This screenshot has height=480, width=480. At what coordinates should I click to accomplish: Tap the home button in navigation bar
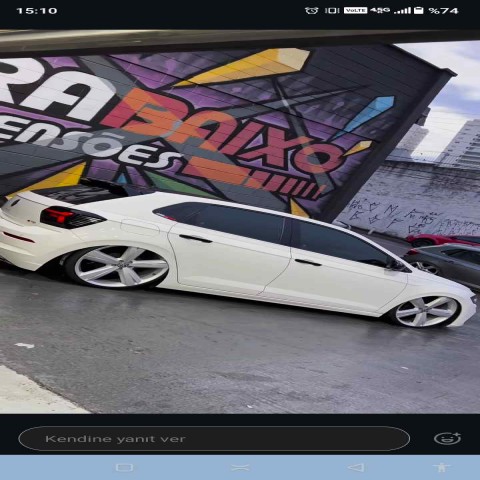click(240, 467)
